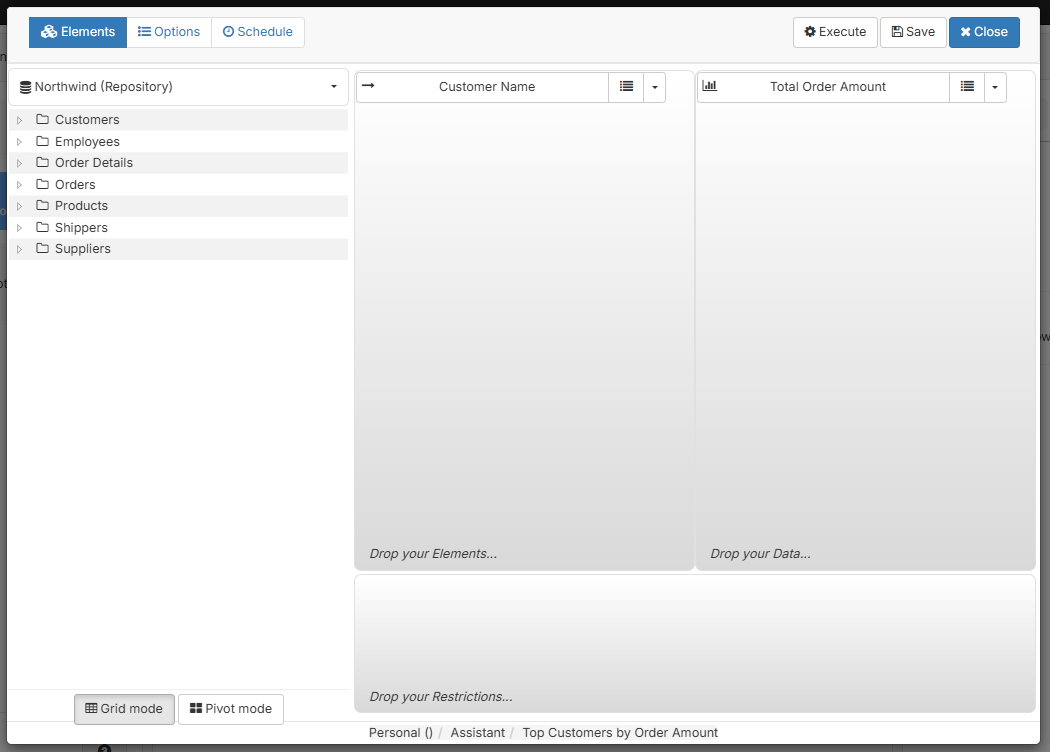The width and height of the screenshot is (1050, 752).
Task: Click the Shippers folder icon
Action: point(42,227)
